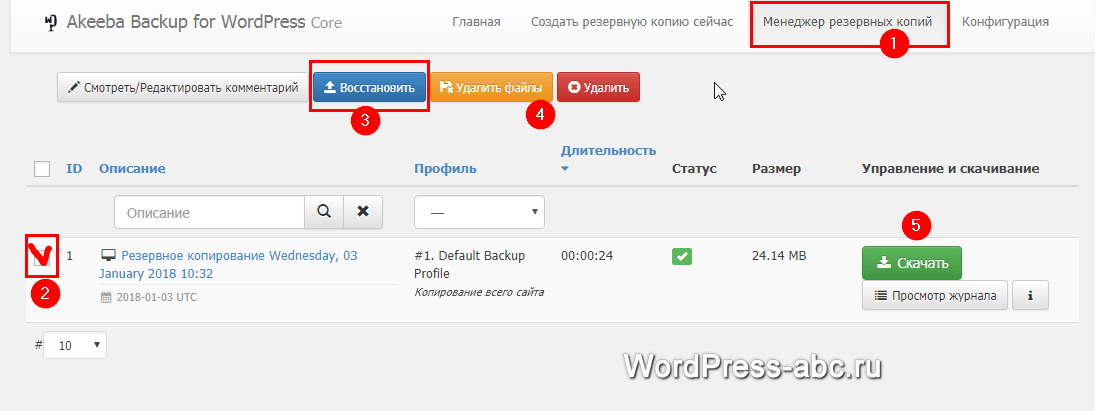Tick the checkbox for backup record 1
This screenshot has width=1095, height=411.
coord(42,257)
